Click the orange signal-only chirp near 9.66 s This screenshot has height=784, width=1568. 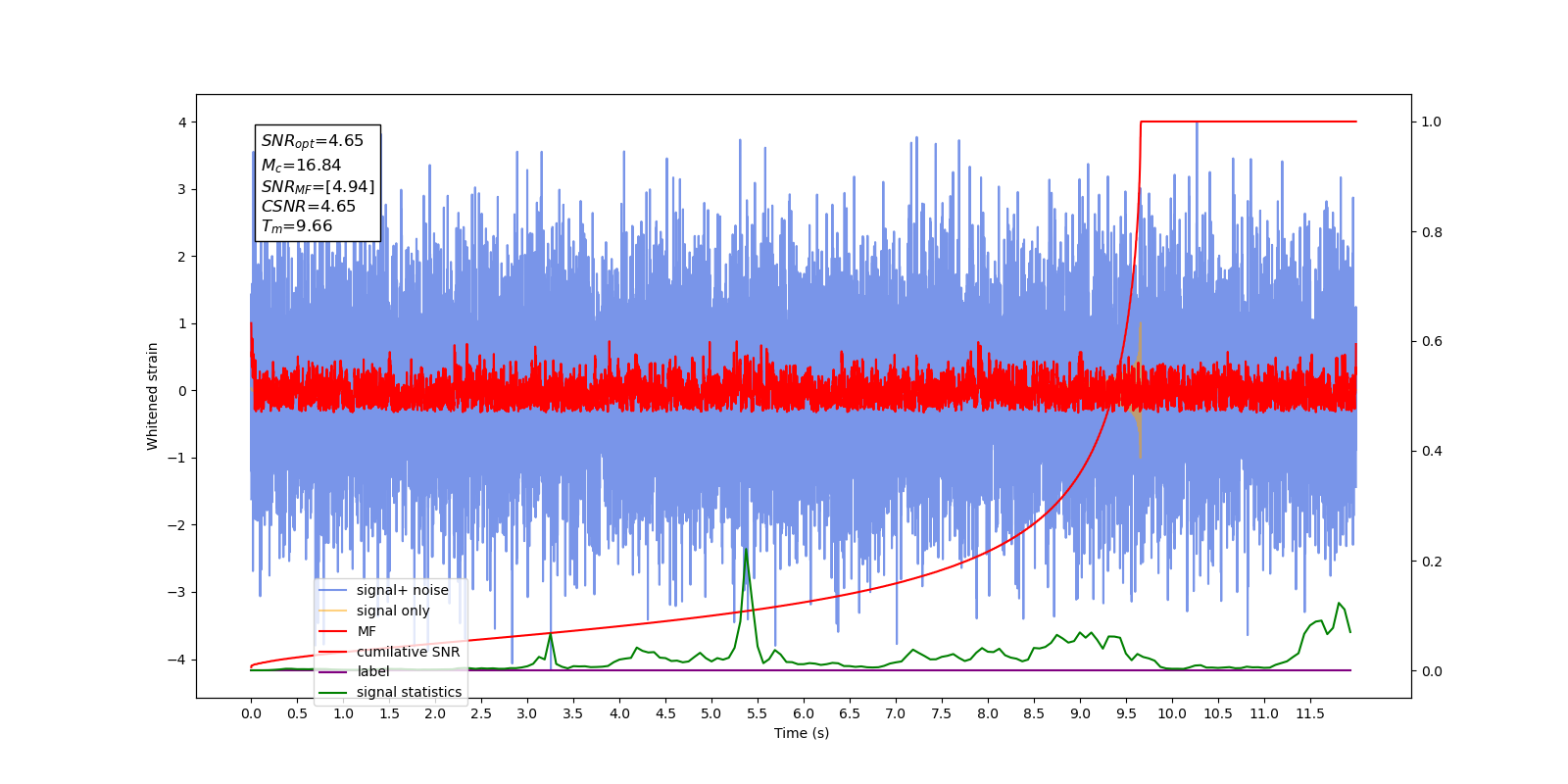pyautogui.click(x=1139, y=390)
